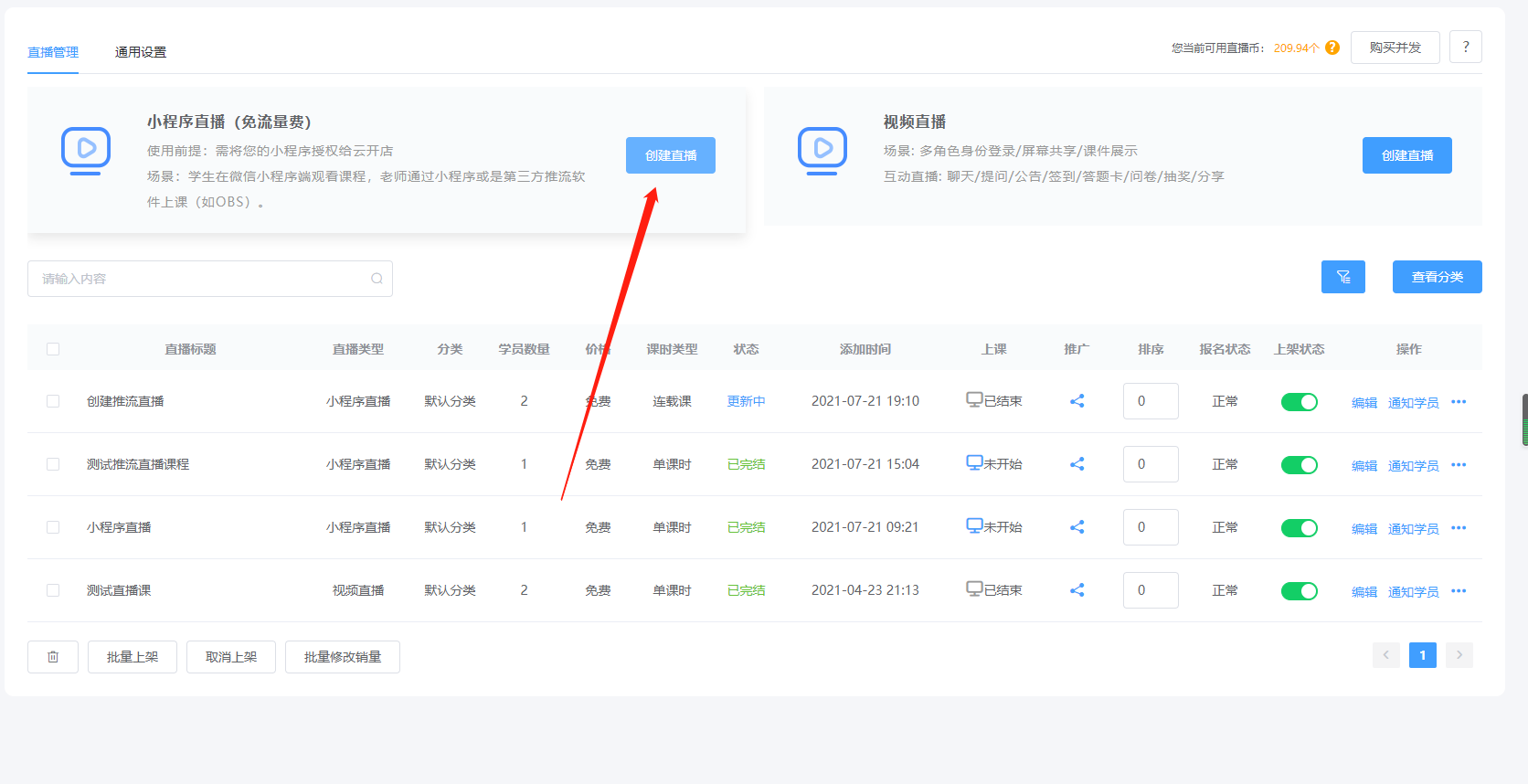
Task: Click the 查看分类 button
Action: [x=1438, y=277]
